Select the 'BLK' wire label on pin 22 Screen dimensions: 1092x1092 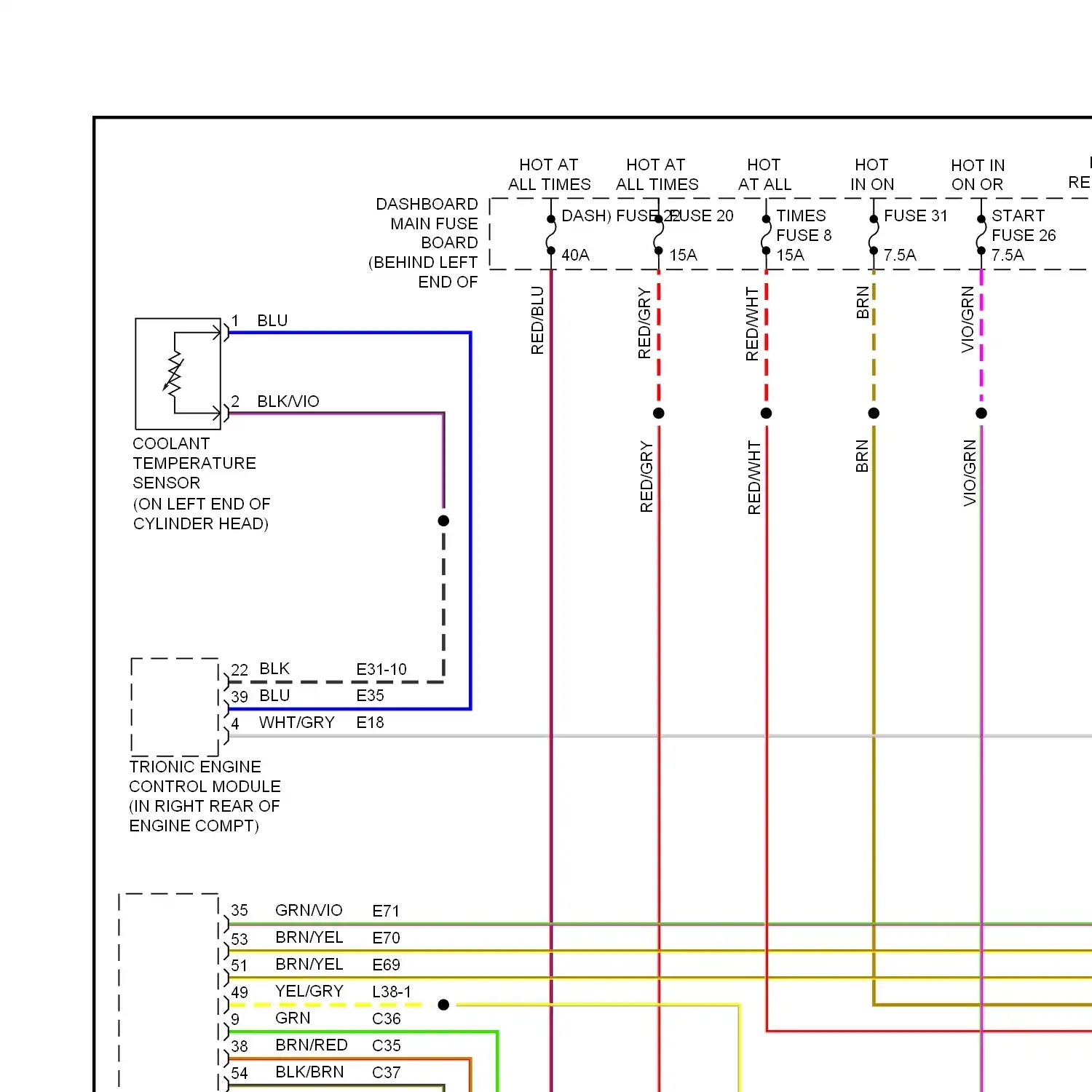(x=274, y=668)
